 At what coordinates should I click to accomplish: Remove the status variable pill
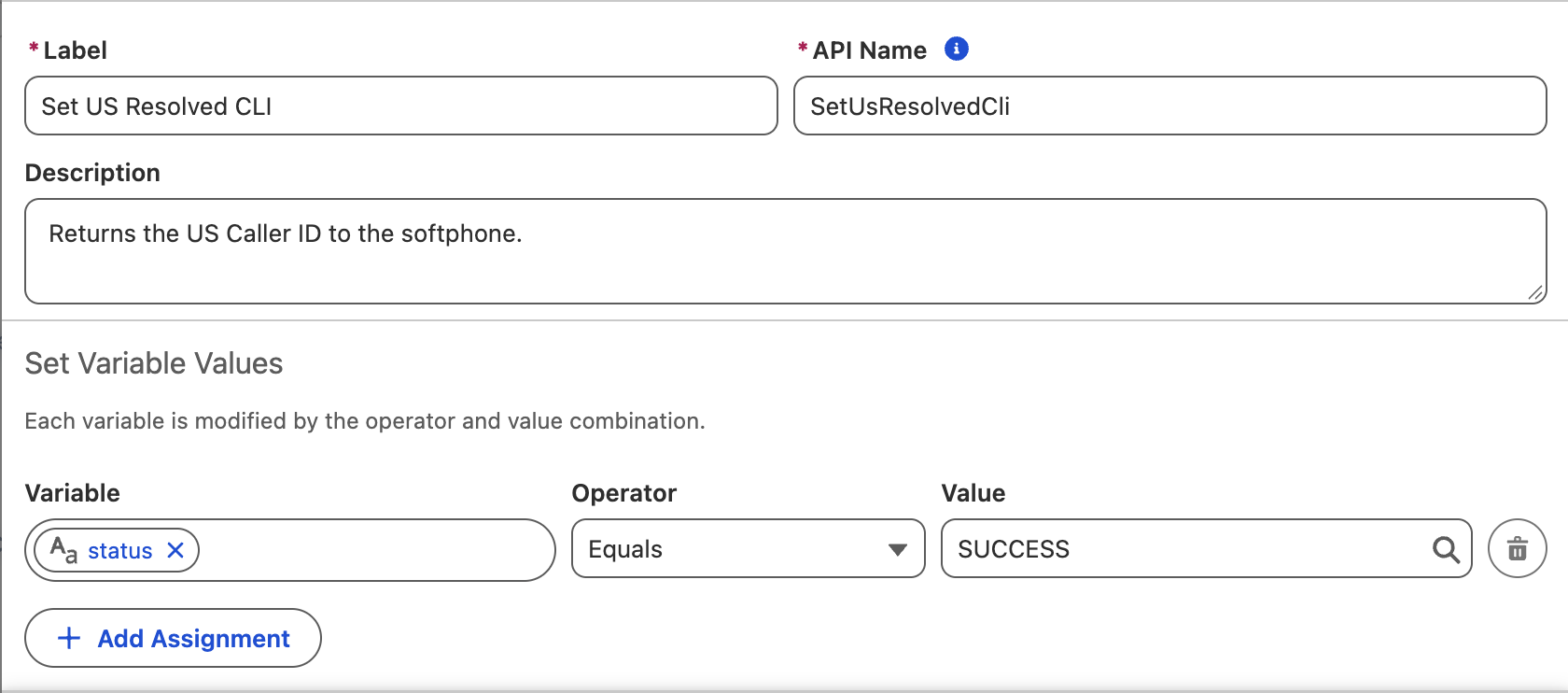click(x=175, y=550)
